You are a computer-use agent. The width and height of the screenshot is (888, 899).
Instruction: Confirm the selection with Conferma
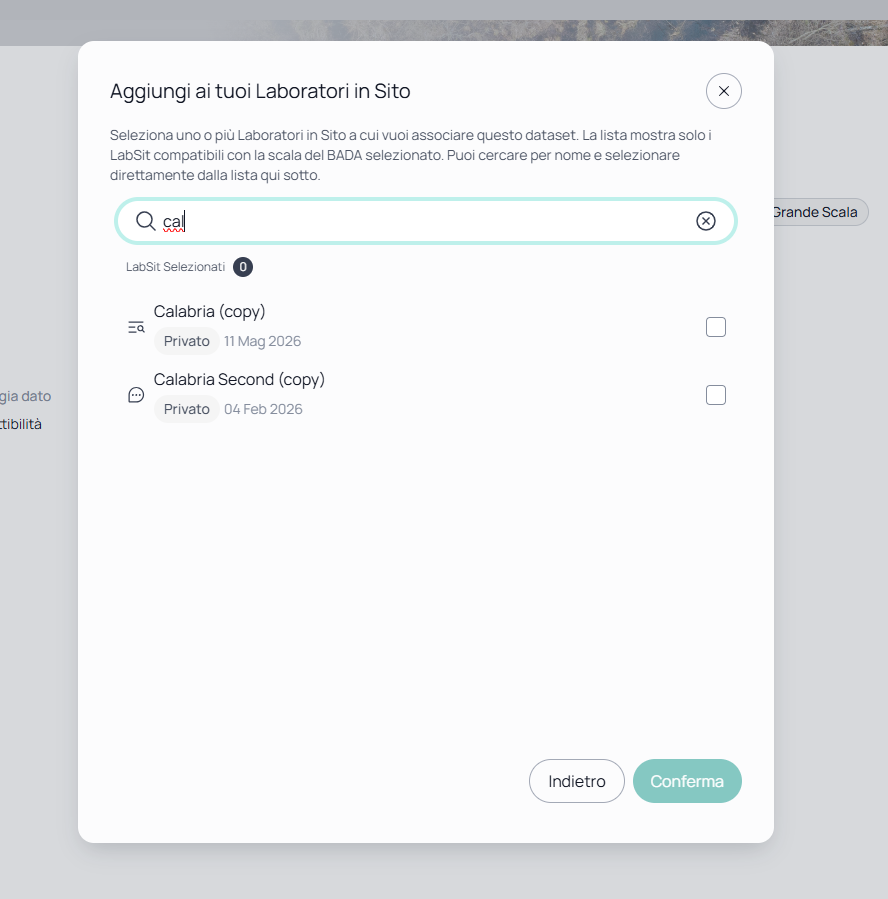687,781
